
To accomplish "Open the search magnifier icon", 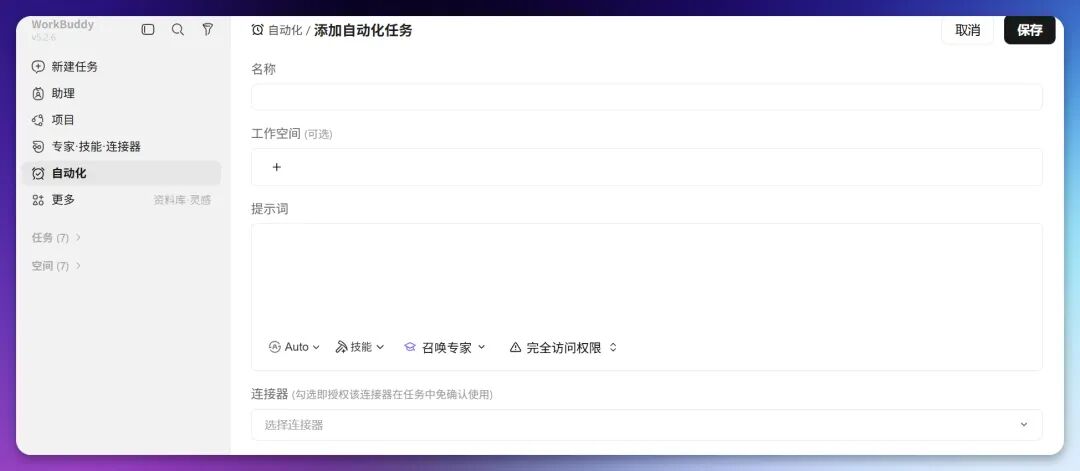I will [x=178, y=30].
